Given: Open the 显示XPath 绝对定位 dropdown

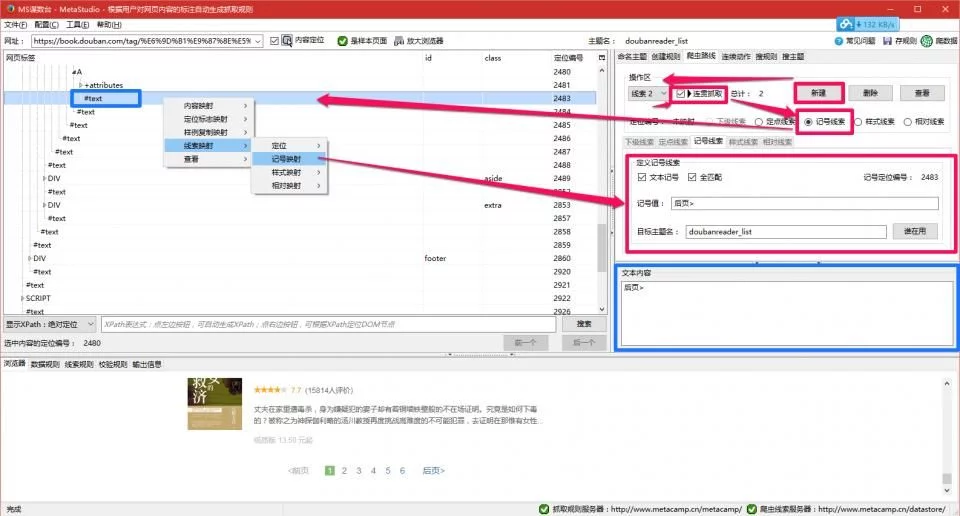Looking at the screenshot, I should pyautogui.click(x=50, y=324).
